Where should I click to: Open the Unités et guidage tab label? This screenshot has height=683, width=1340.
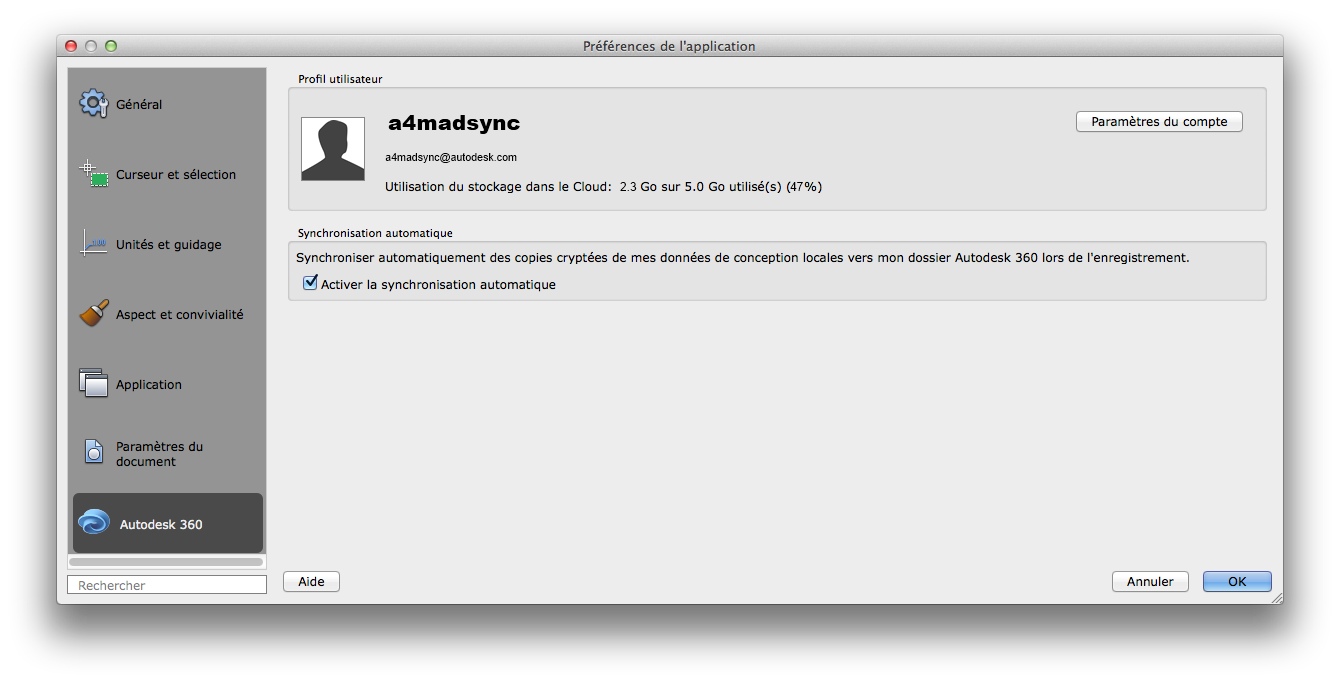click(169, 244)
